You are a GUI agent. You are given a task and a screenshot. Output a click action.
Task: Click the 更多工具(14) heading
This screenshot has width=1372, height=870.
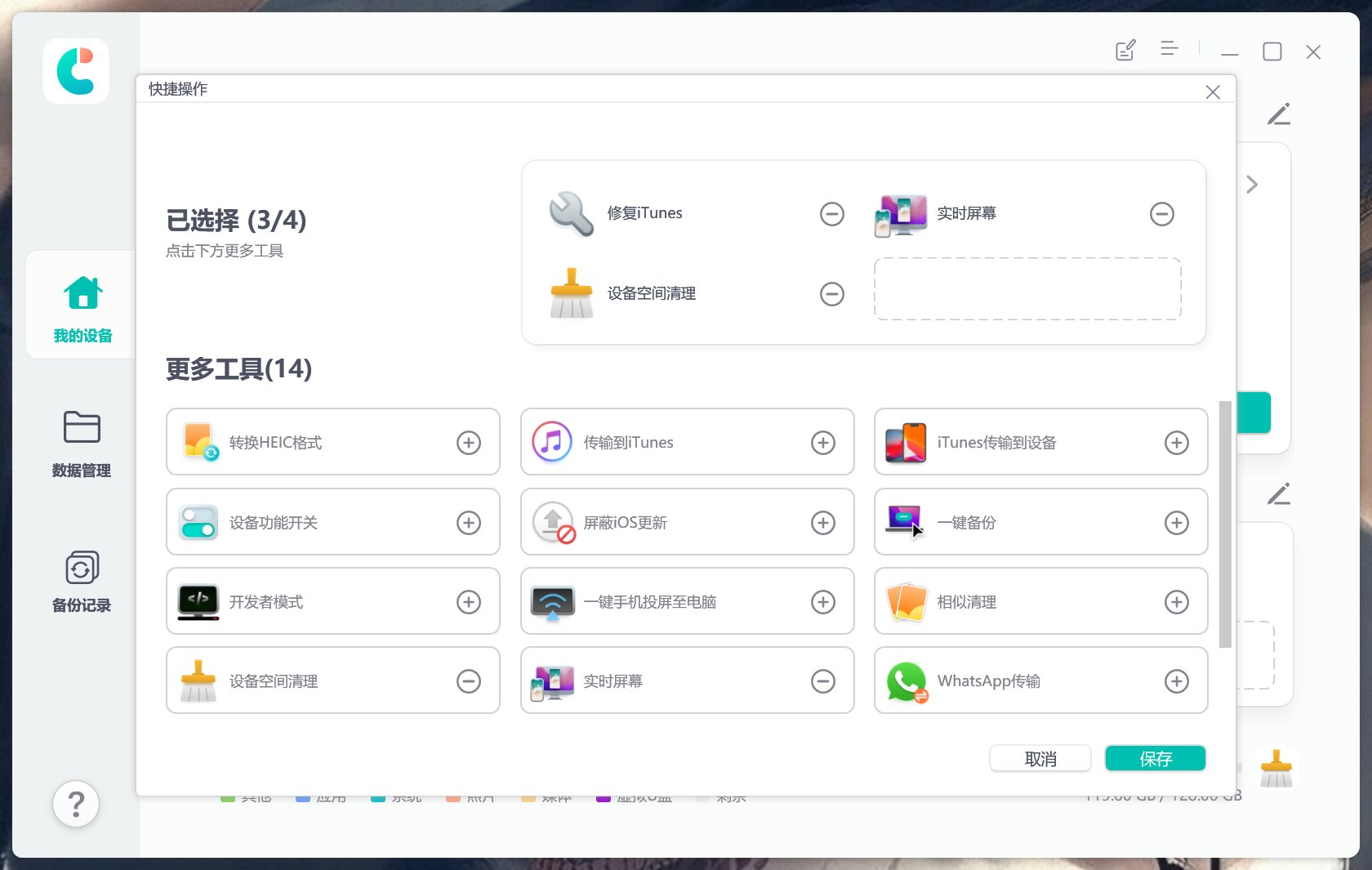click(x=238, y=369)
